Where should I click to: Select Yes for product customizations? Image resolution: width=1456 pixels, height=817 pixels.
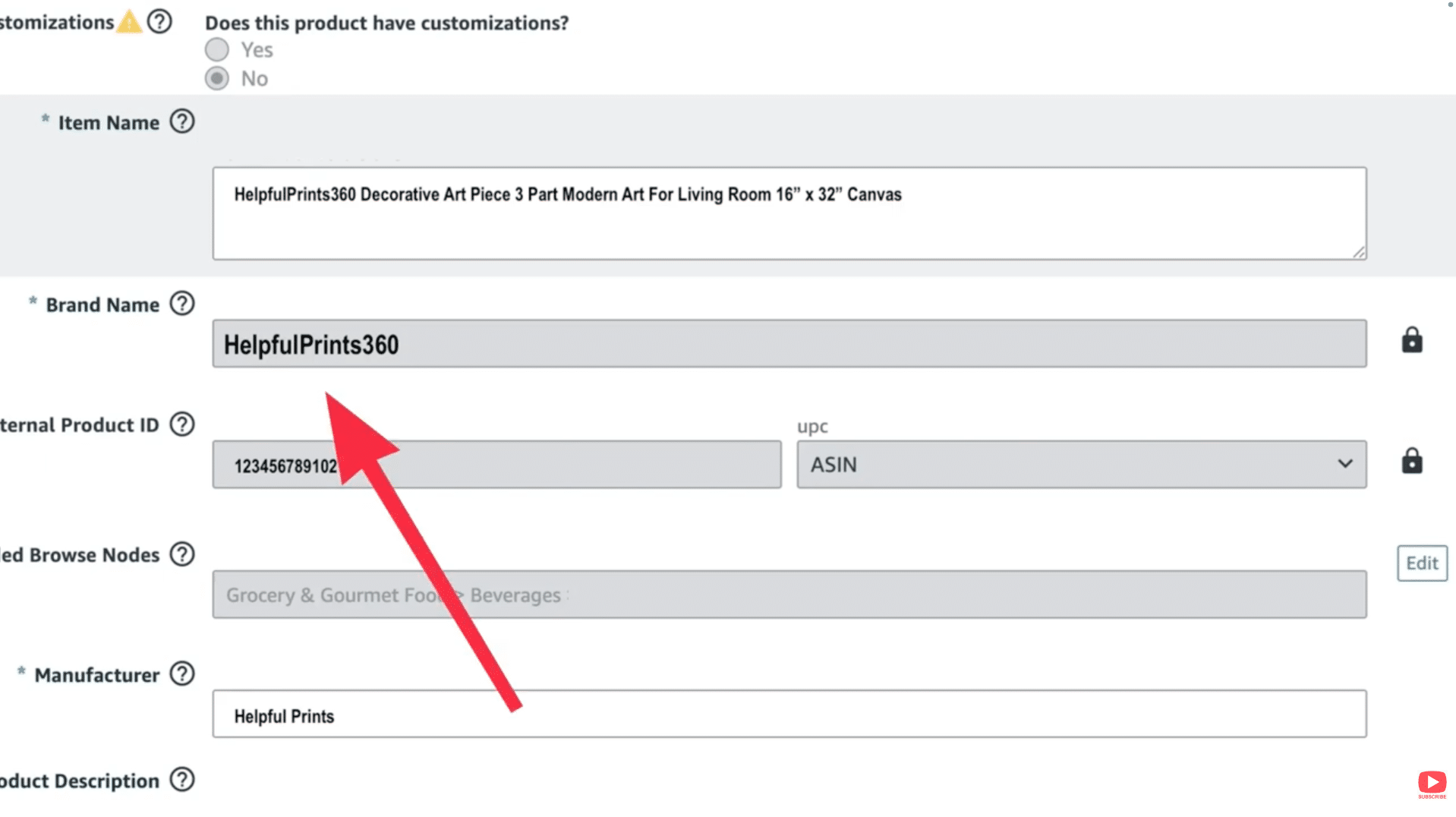[x=216, y=49]
